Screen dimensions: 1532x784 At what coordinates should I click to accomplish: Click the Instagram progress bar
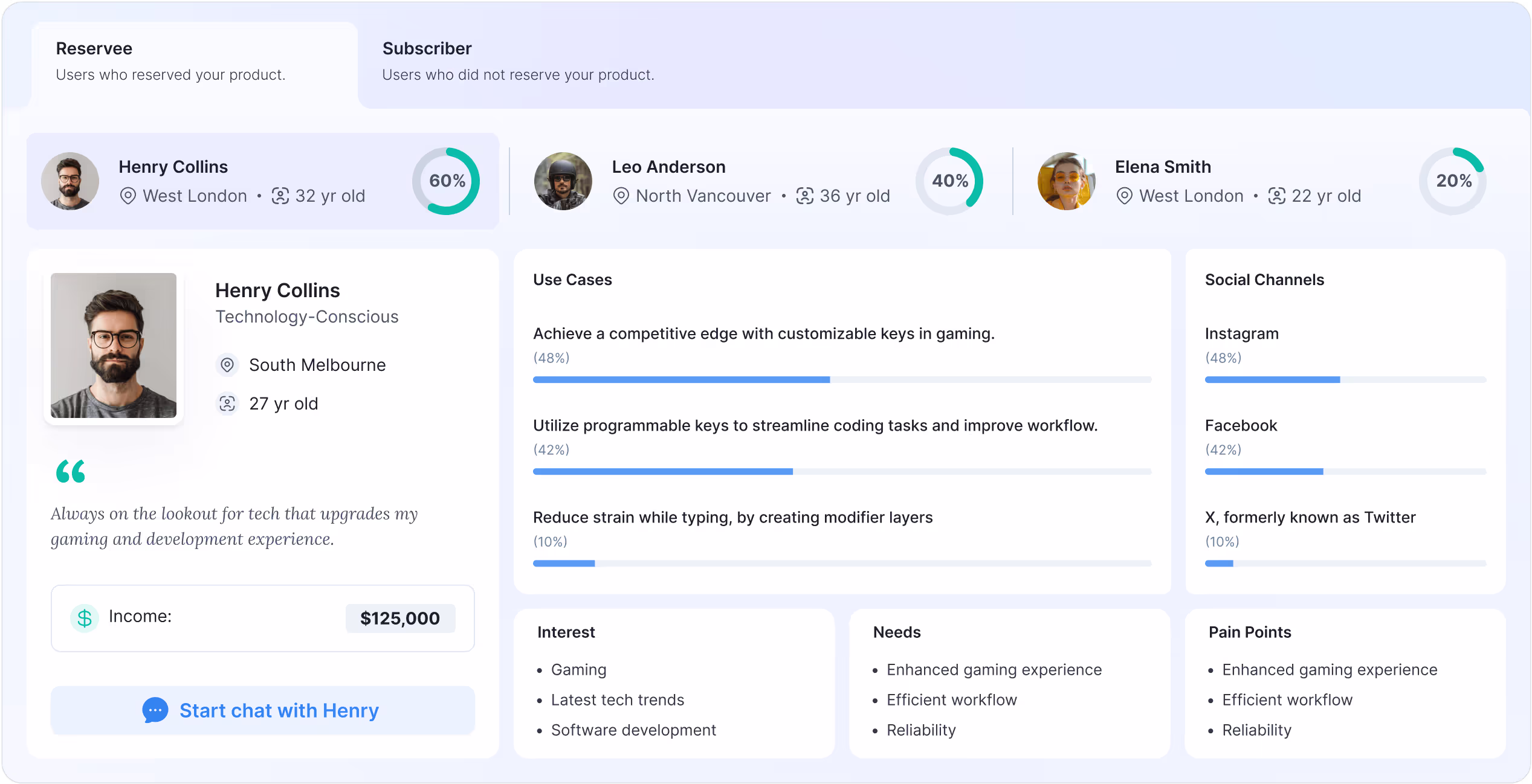pos(1346,379)
